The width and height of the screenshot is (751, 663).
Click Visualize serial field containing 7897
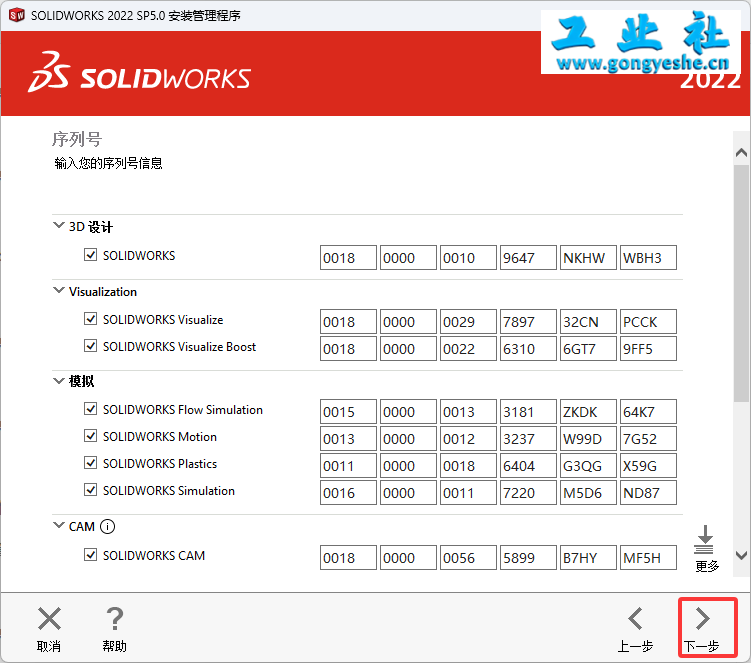[528, 321]
